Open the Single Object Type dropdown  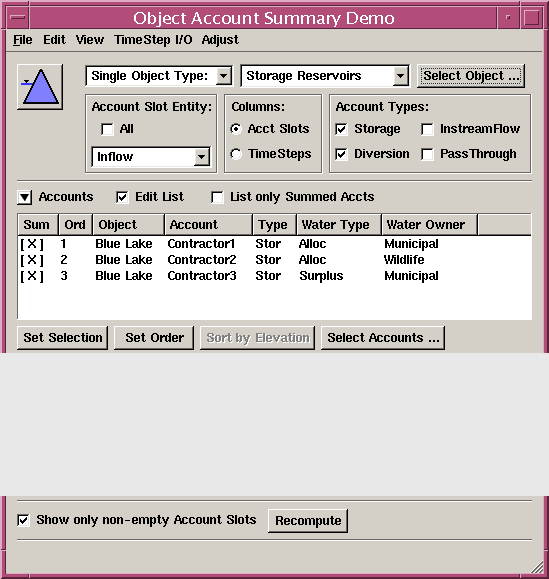[159, 76]
